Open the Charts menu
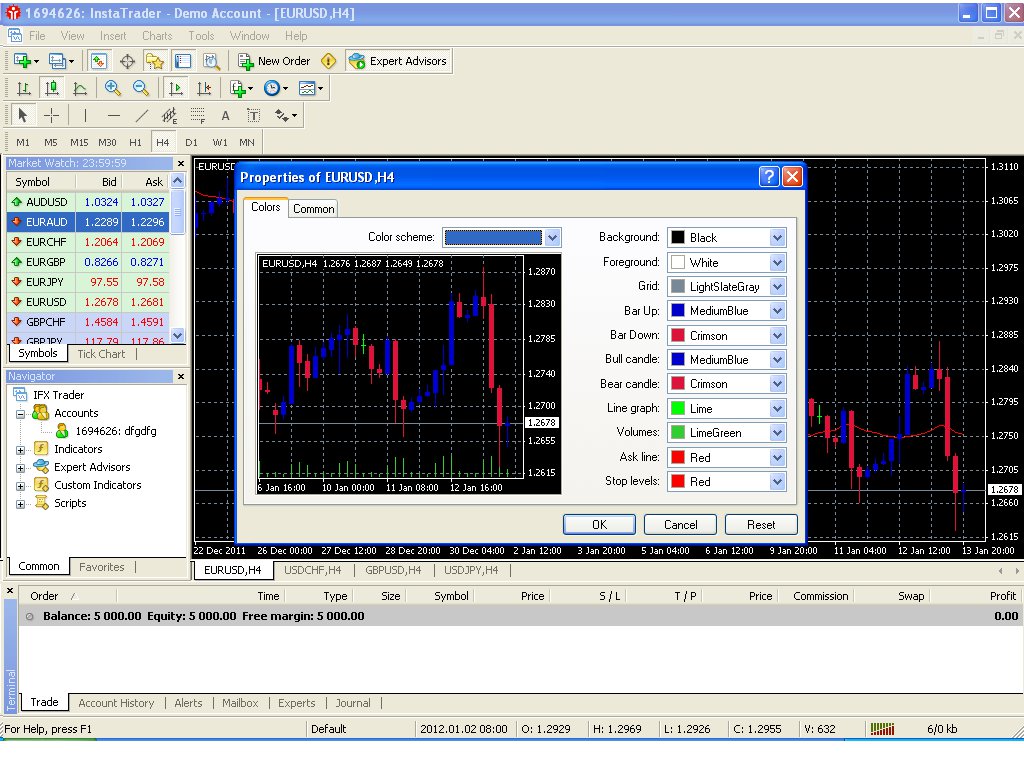 pos(156,35)
